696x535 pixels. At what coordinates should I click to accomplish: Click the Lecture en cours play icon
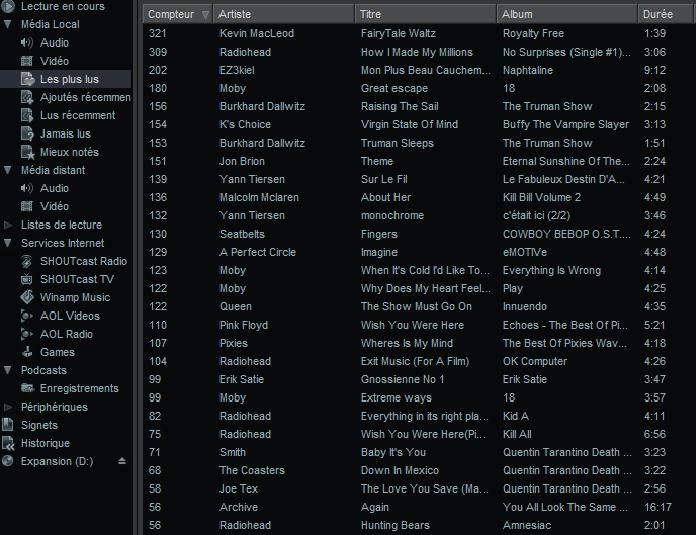click(x=8, y=6)
